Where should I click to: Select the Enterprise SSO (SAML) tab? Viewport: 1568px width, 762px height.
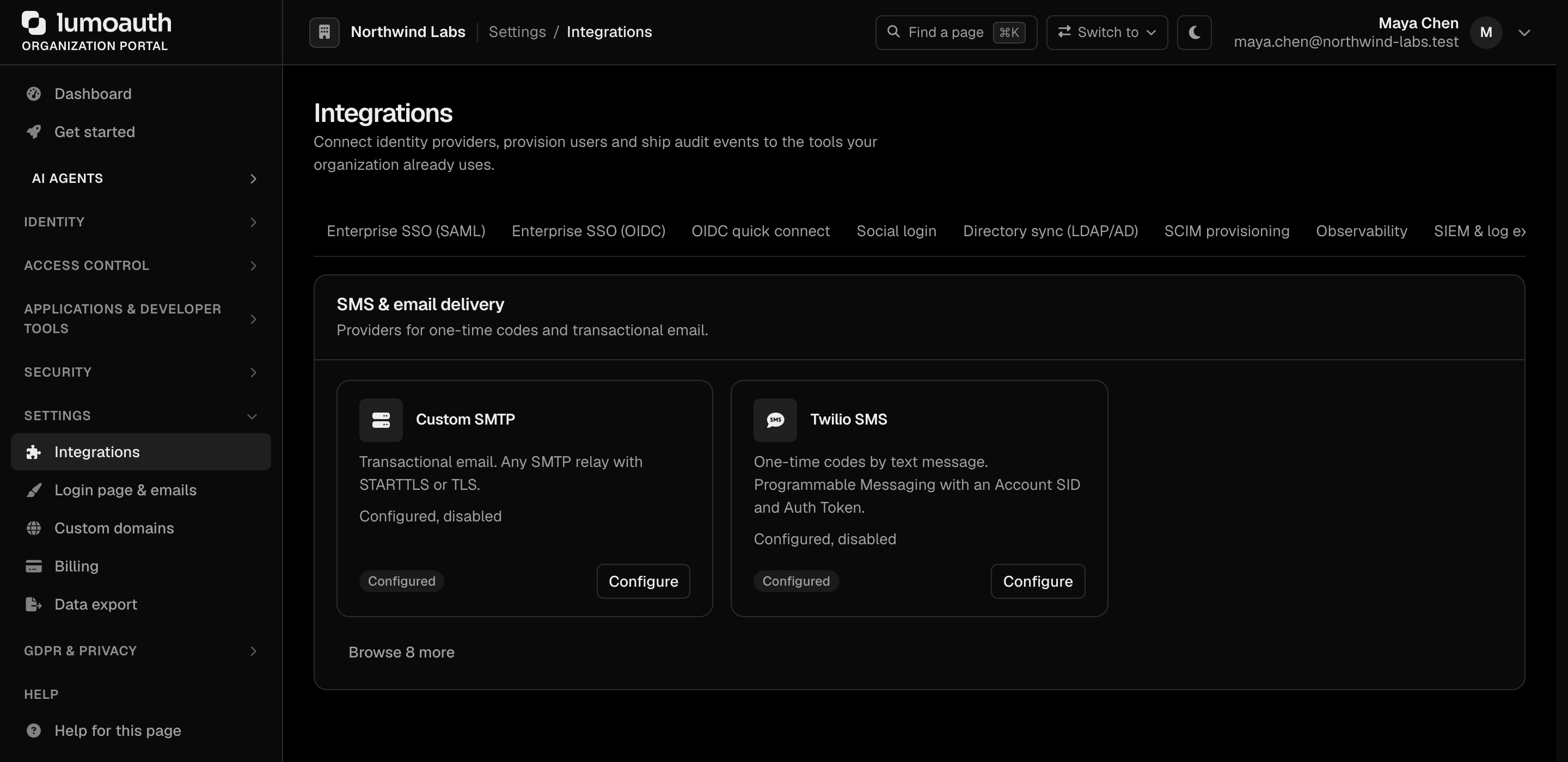pyautogui.click(x=406, y=231)
